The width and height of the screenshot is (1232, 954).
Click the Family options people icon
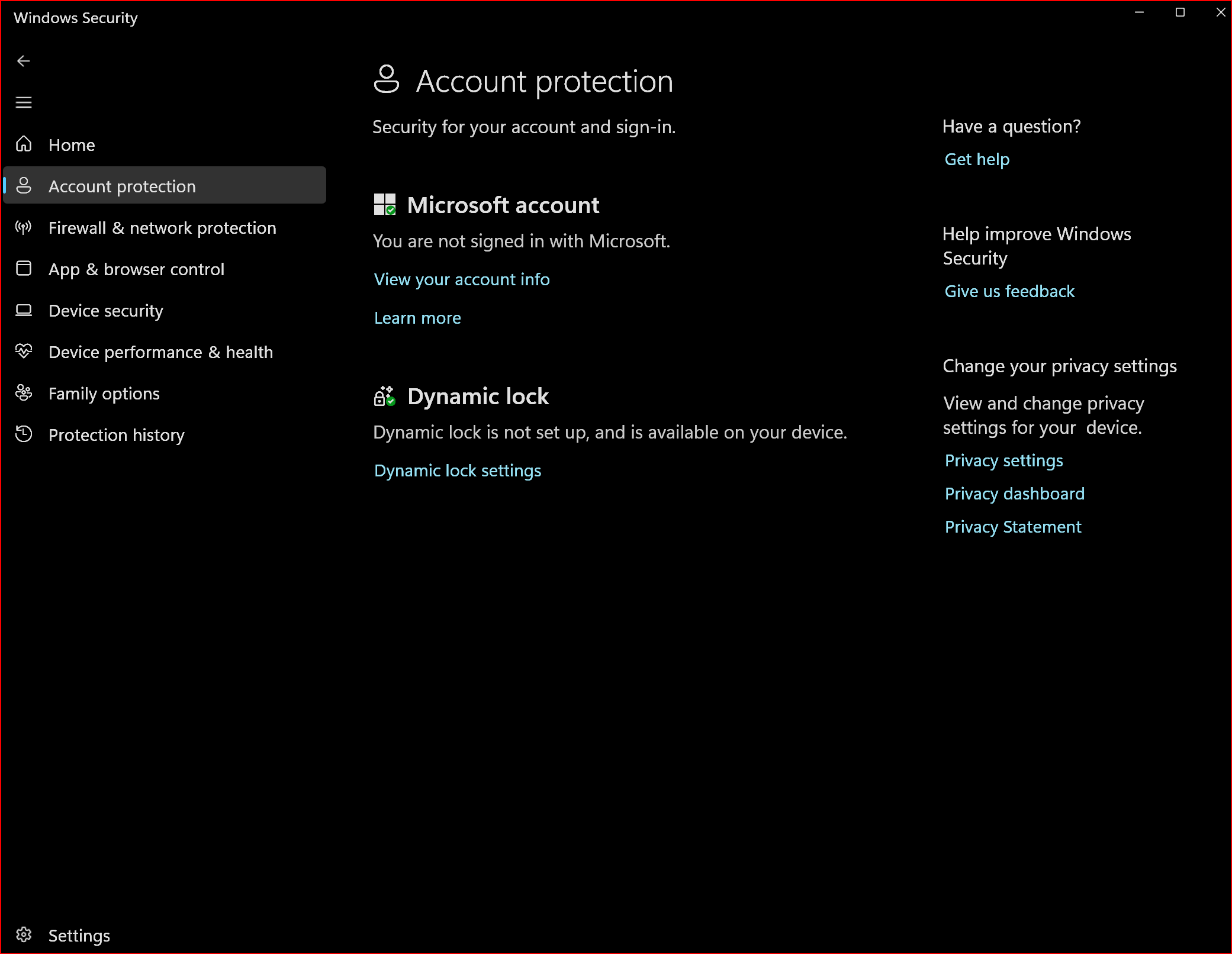pyautogui.click(x=24, y=393)
